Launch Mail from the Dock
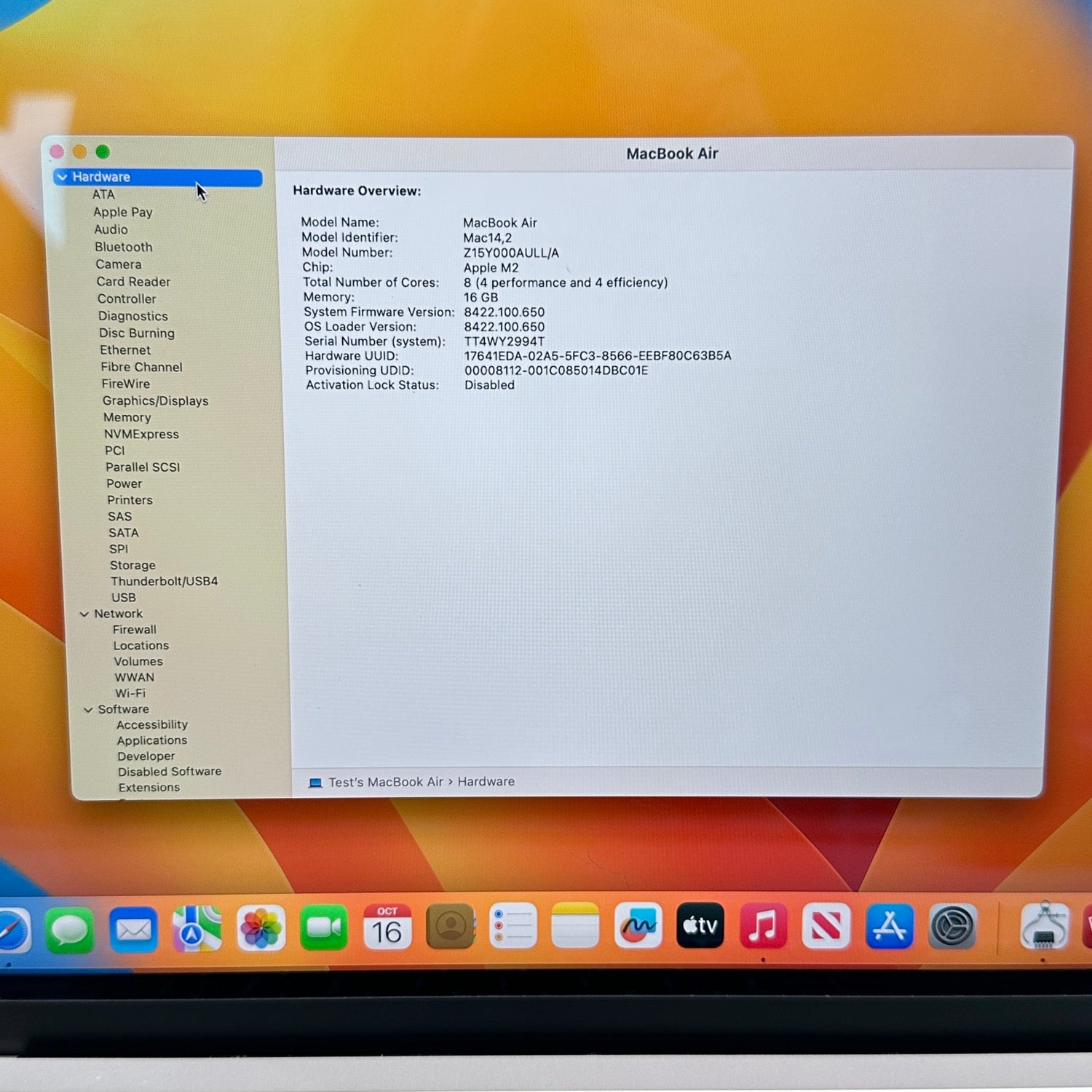Image resolution: width=1092 pixels, height=1092 pixels. 133,930
